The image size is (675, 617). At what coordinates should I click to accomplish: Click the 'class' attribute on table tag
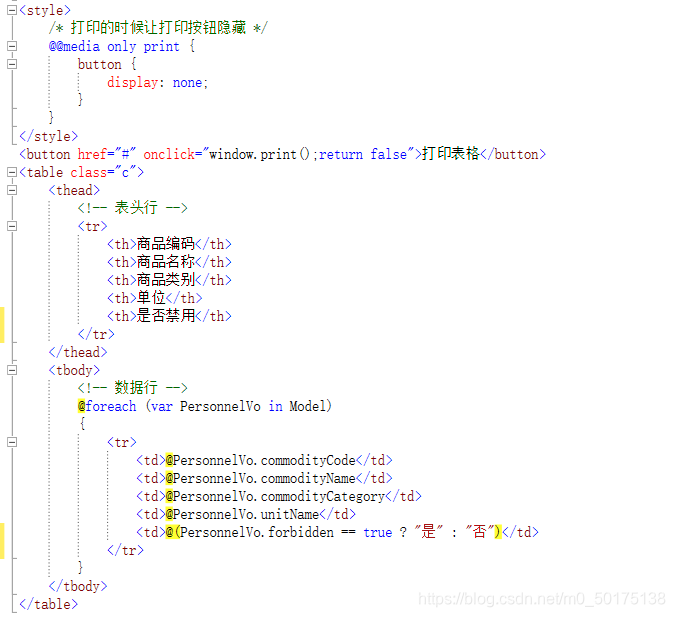click(88, 172)
